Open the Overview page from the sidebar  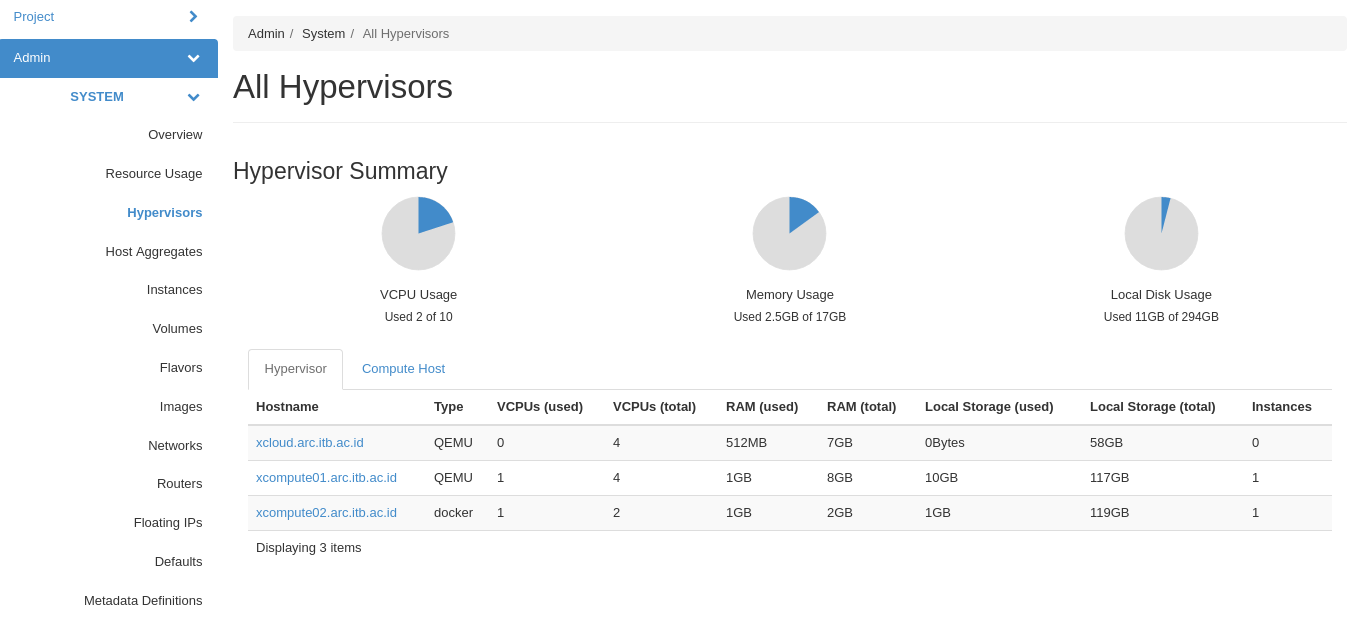[x=175, y=134]
